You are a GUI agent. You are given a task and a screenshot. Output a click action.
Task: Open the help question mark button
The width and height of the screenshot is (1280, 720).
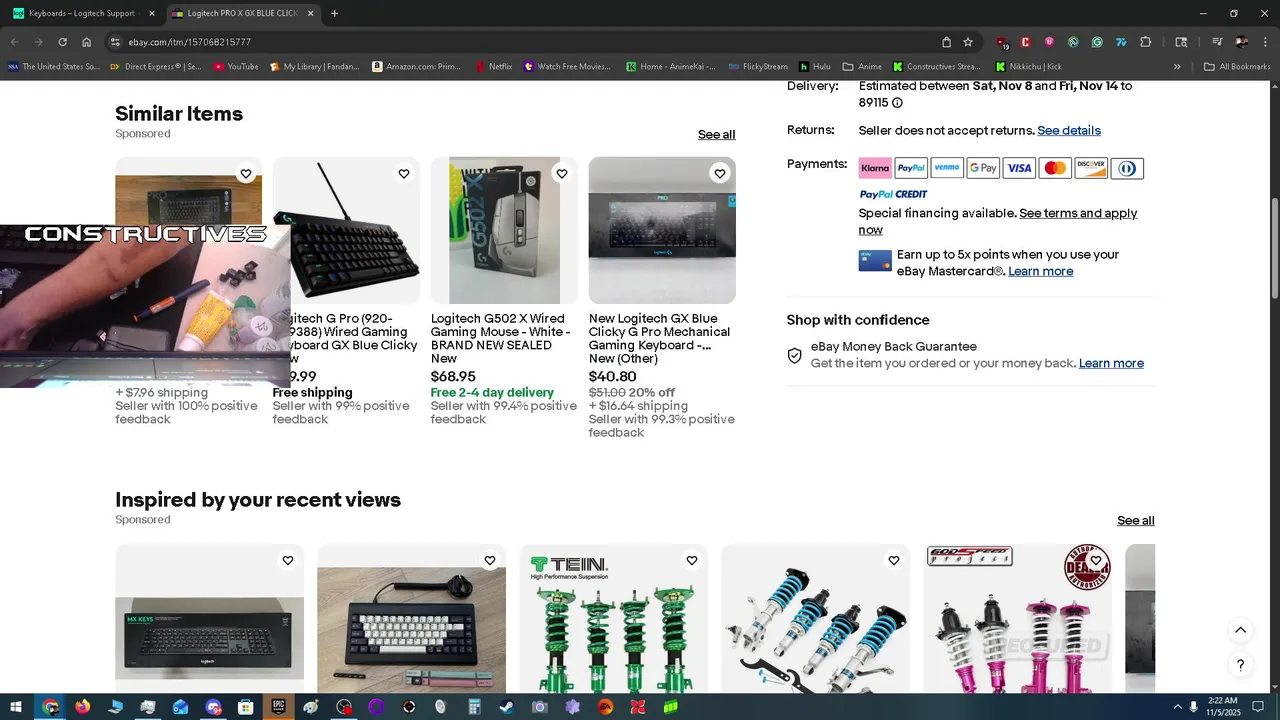pyautogui.click(x=1240, y=665)
